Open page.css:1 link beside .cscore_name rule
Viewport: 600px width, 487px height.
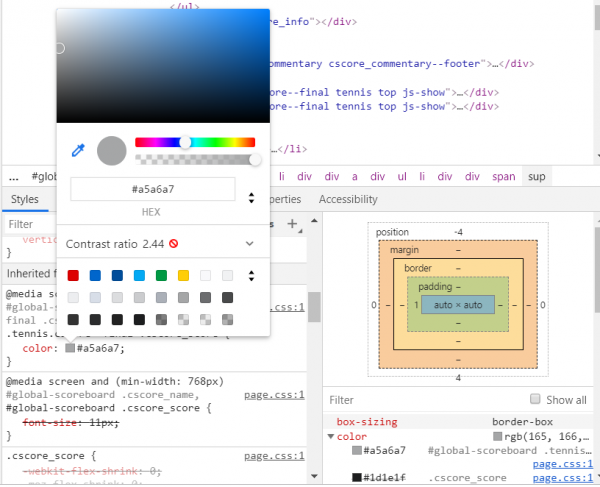(274, 395)
